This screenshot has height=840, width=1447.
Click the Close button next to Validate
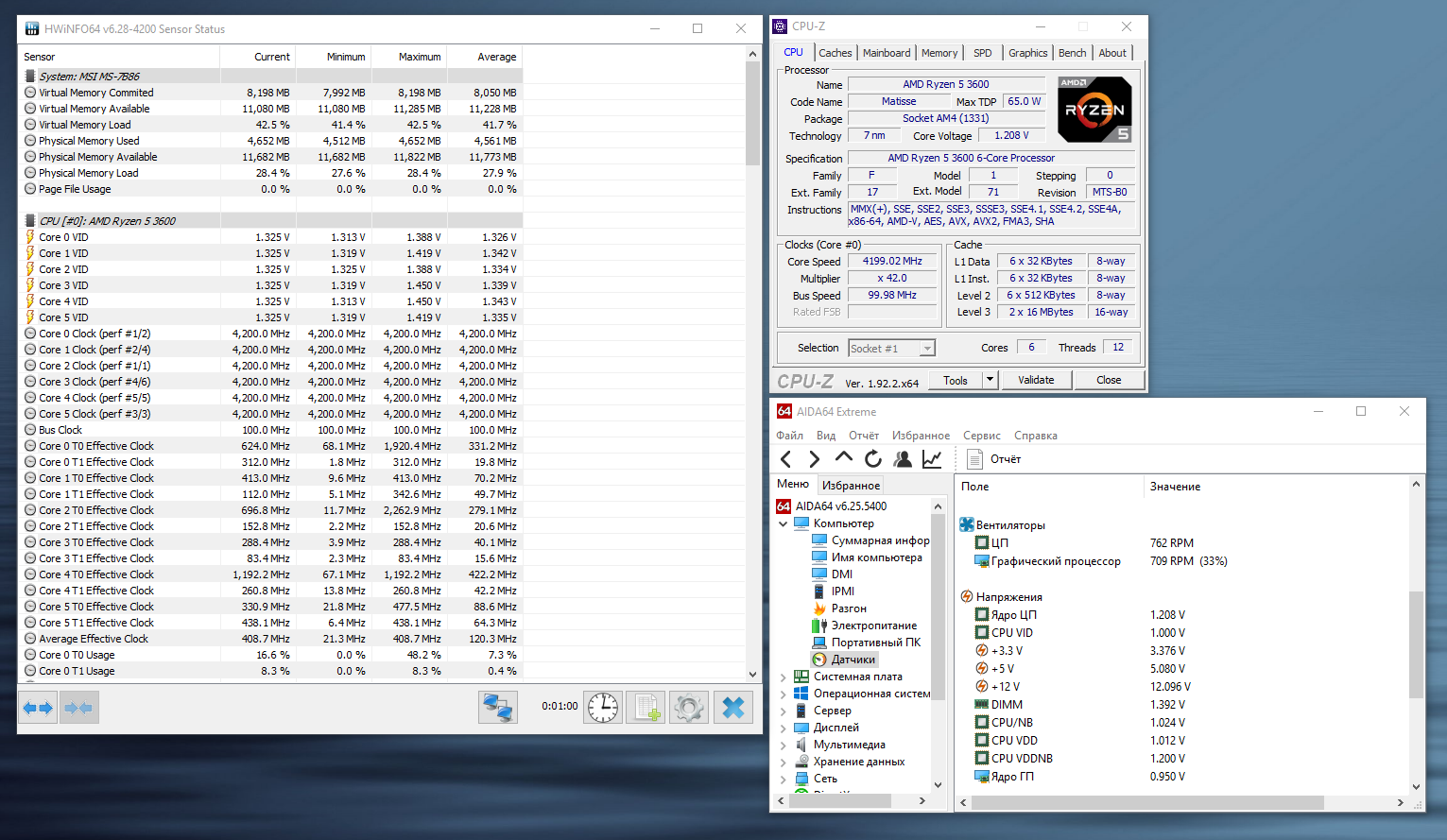click(x=1109, y=380)
